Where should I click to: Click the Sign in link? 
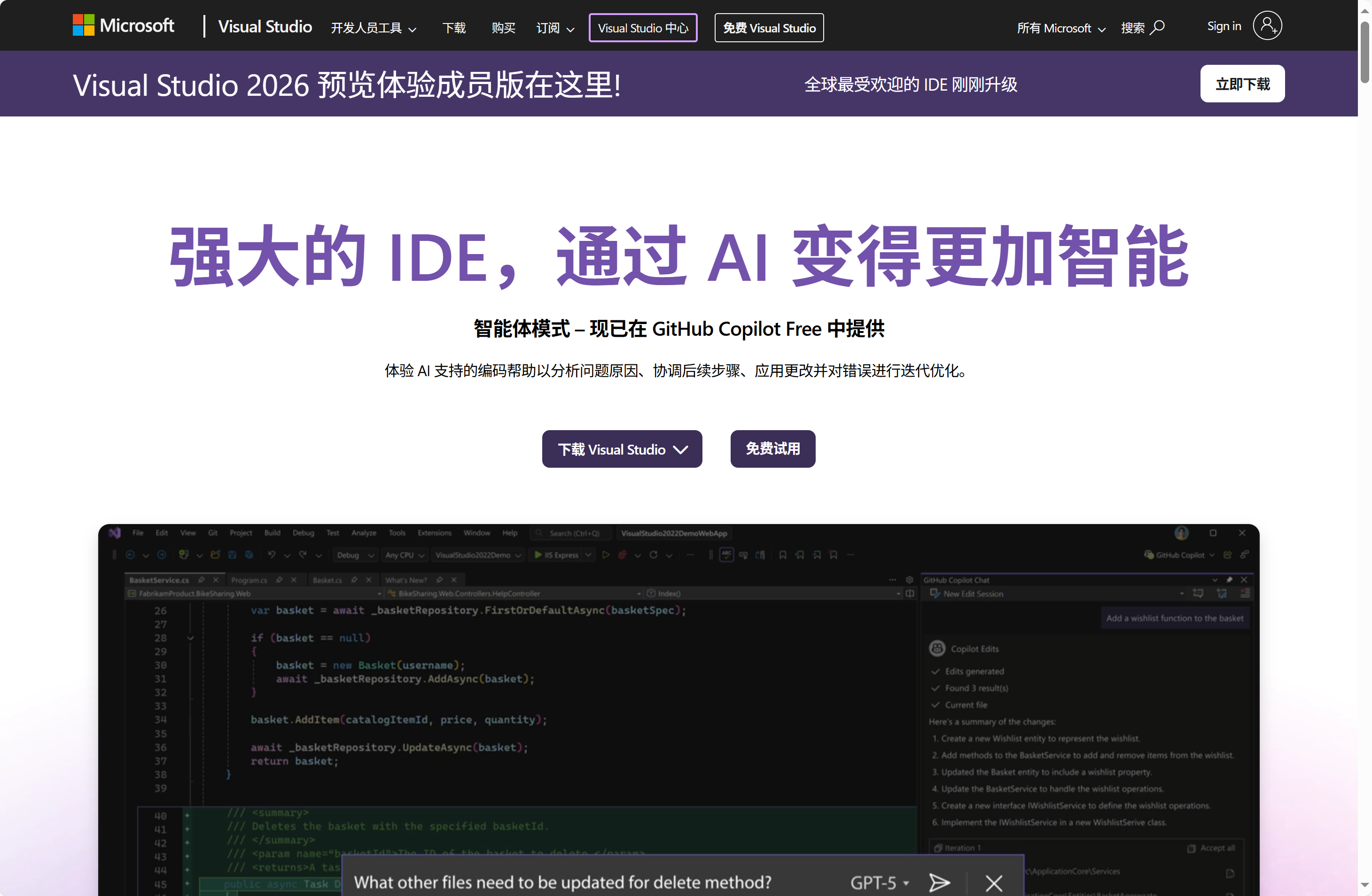point(1224,26)
